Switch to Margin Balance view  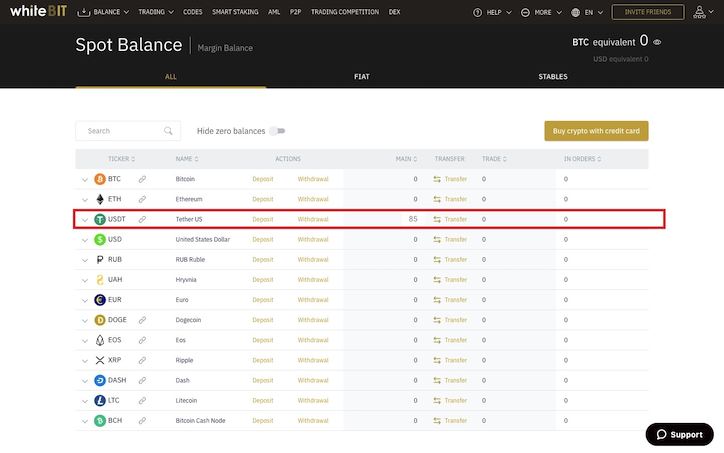pos(225,48)
